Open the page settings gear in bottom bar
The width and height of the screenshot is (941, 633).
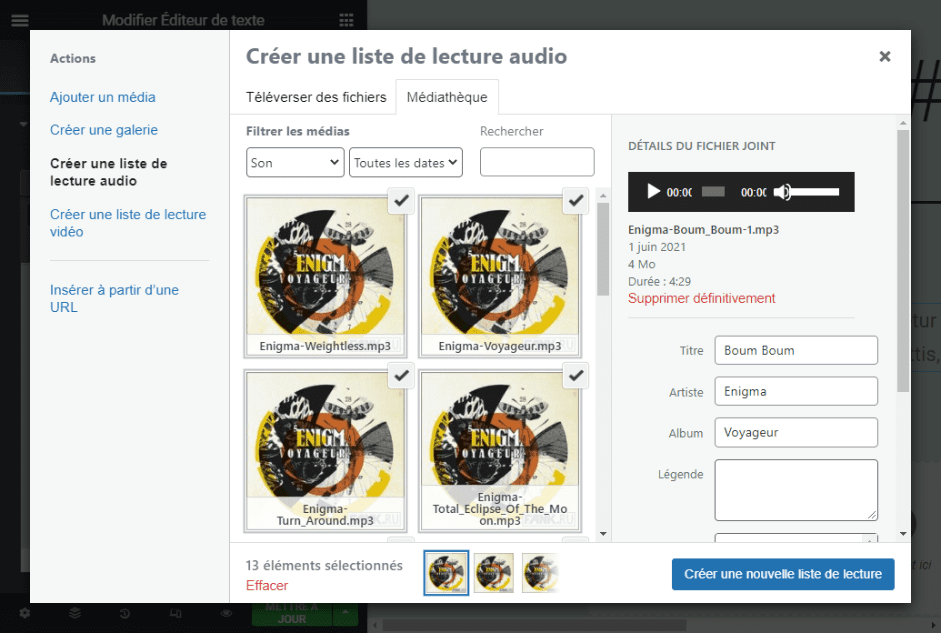[24, 613]
